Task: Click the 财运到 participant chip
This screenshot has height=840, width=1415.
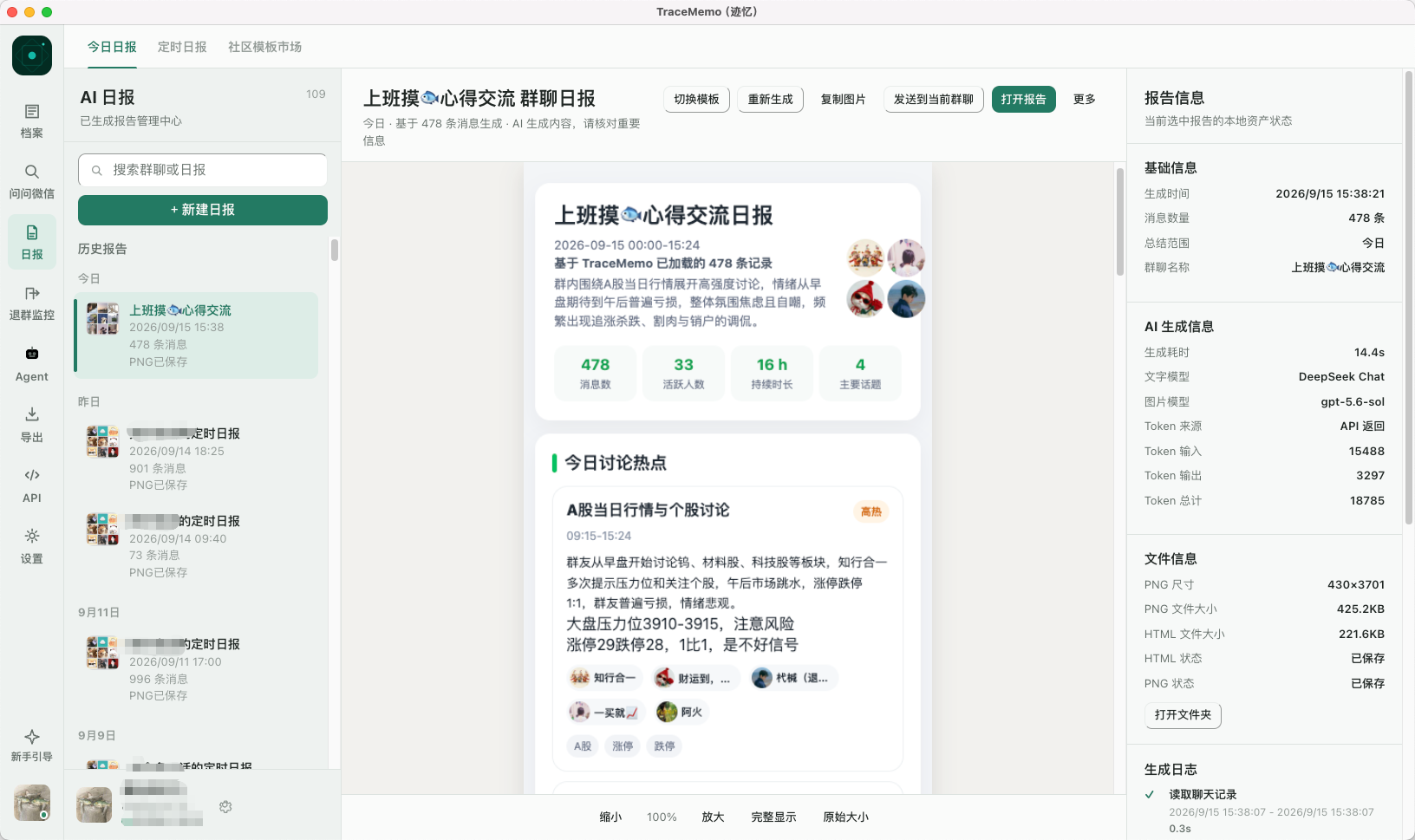Action: [x=695, y=678]
